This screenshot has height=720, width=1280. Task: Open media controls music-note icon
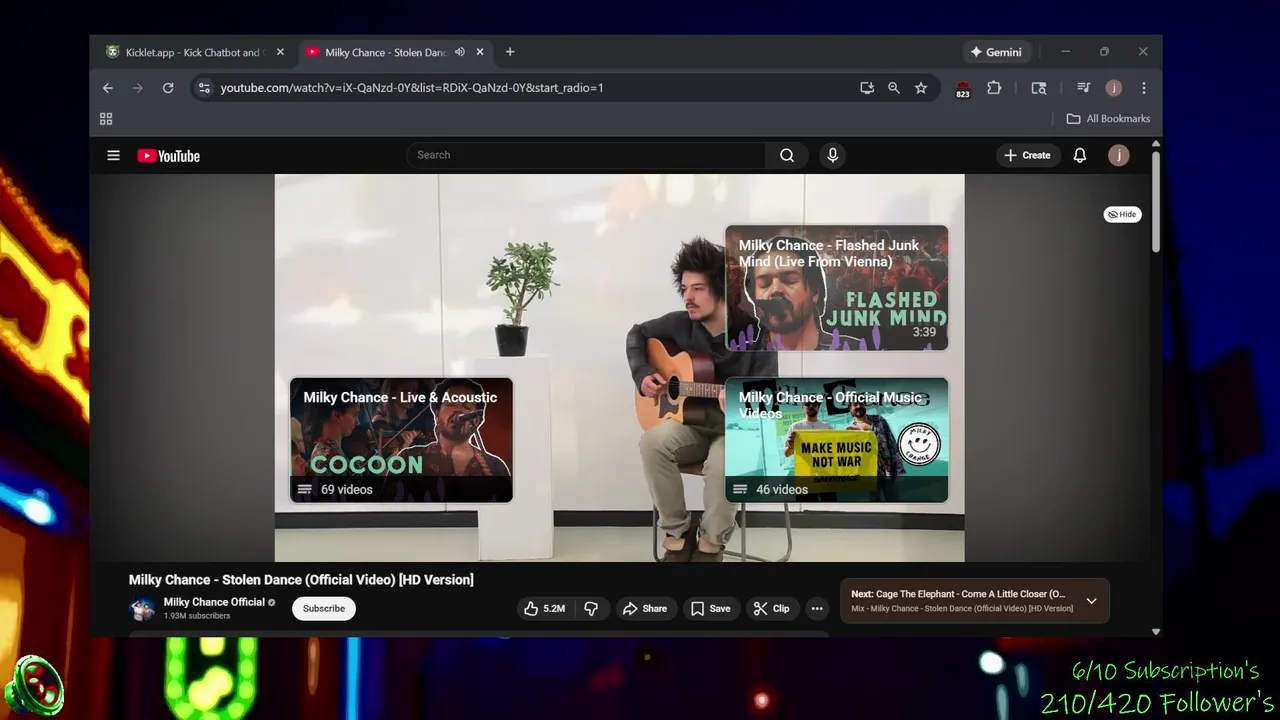point(1083,88)
